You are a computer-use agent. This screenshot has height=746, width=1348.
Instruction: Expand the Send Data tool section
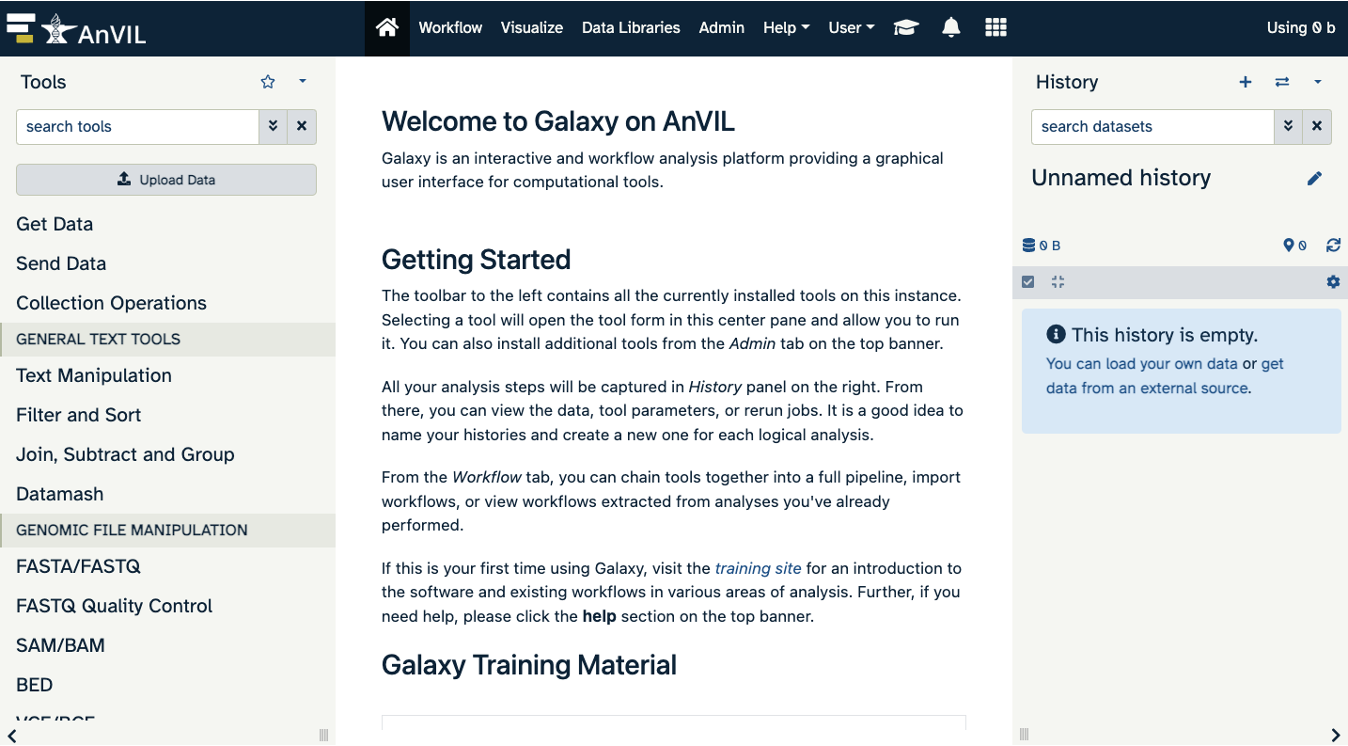[x=61, y=264]
